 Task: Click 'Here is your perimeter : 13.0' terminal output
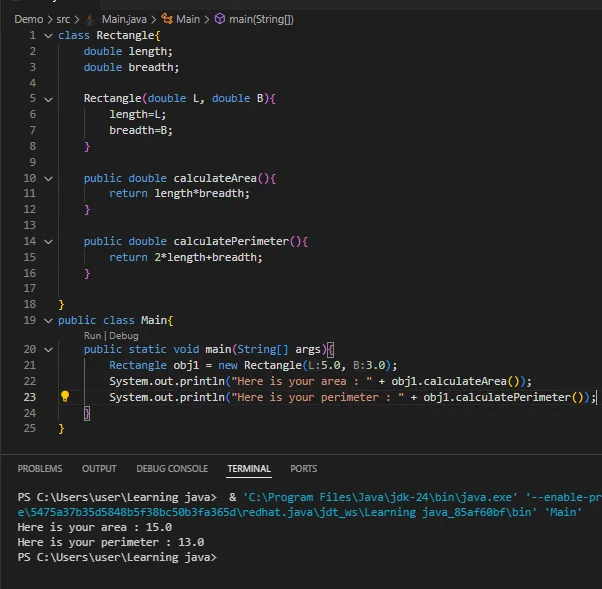point(111,542)
